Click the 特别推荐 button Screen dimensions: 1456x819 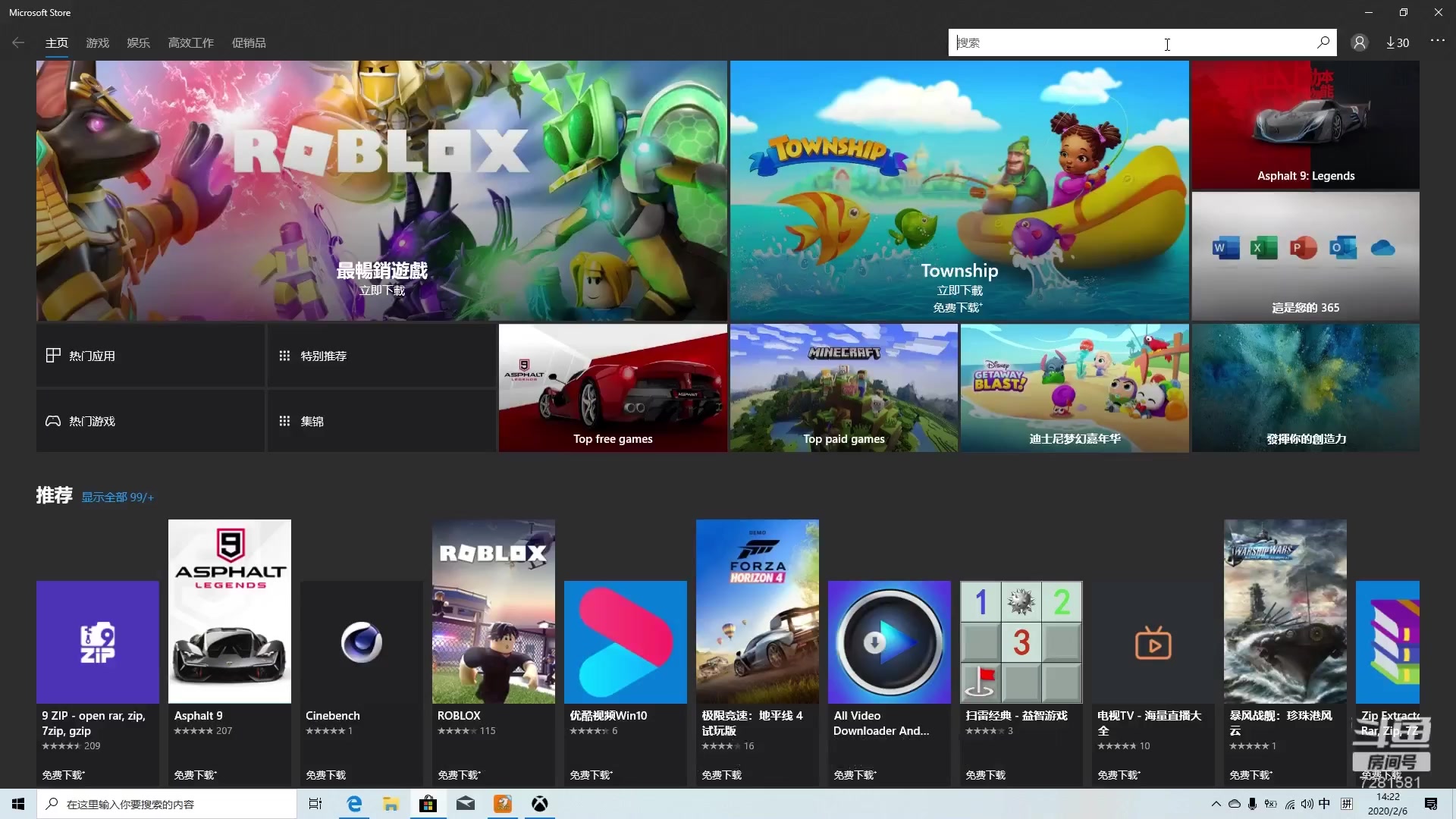click(x=381, y=356)
